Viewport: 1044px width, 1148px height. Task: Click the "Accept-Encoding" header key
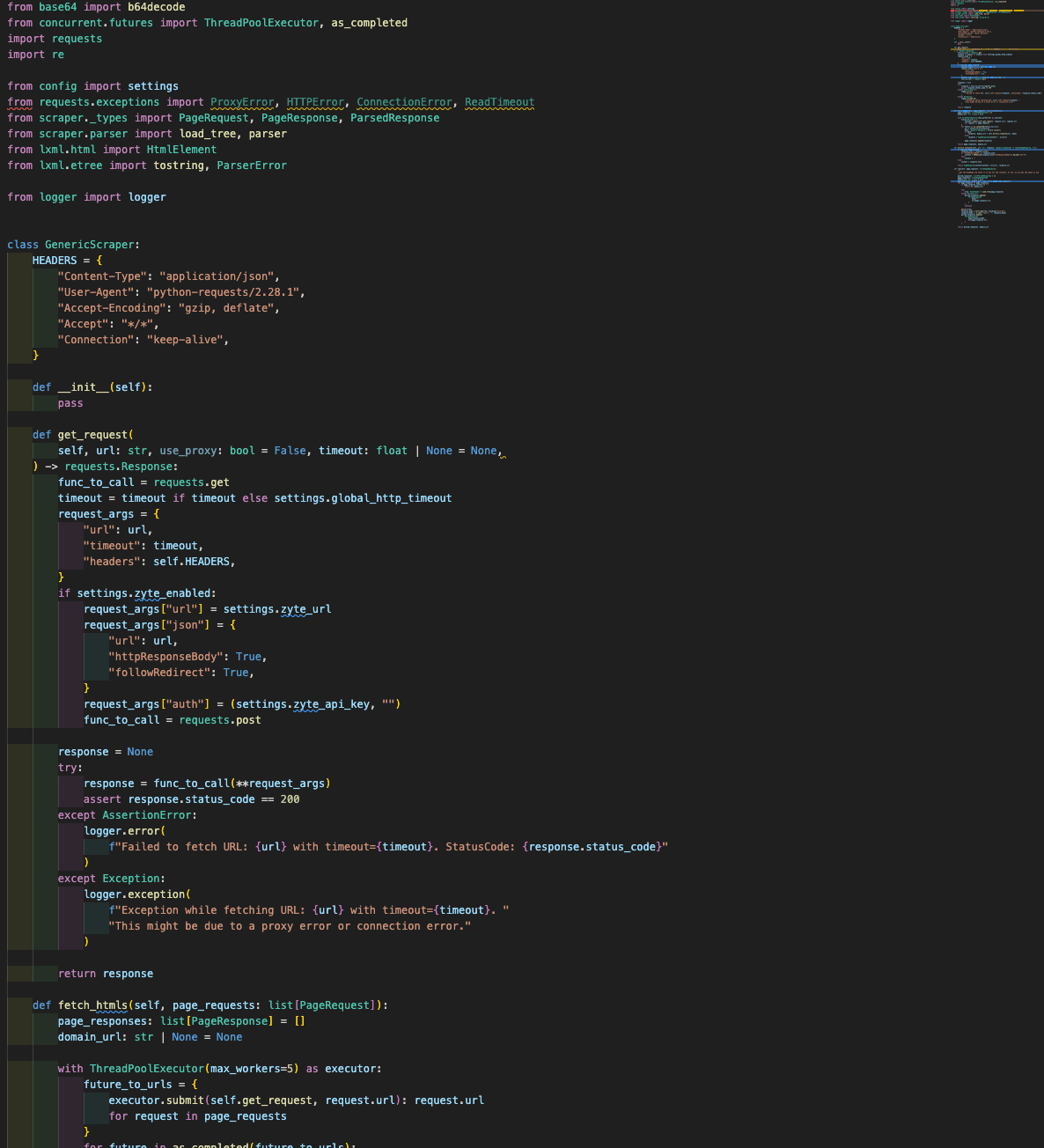pos(112,308)
